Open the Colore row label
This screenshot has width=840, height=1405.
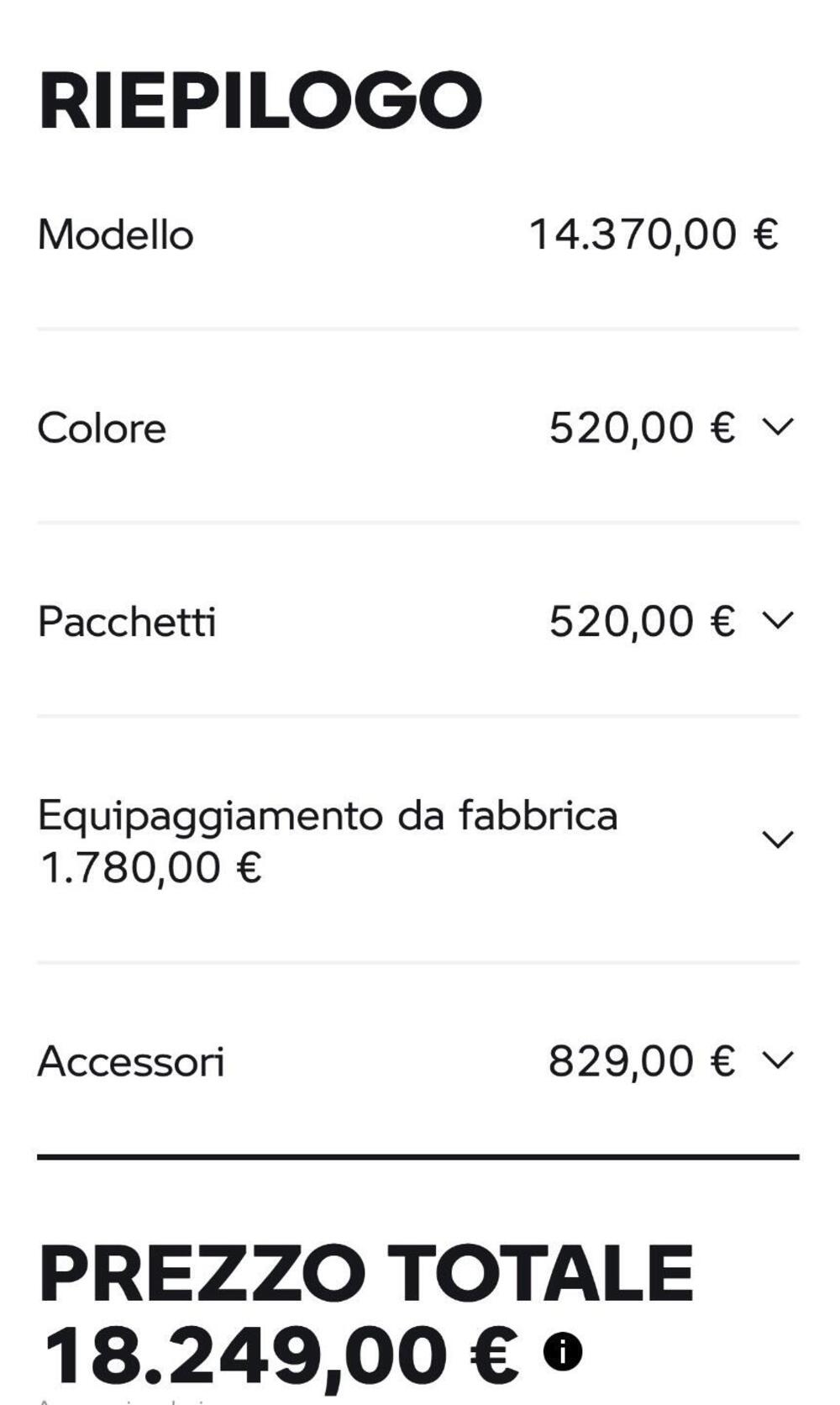click(102, 428)
